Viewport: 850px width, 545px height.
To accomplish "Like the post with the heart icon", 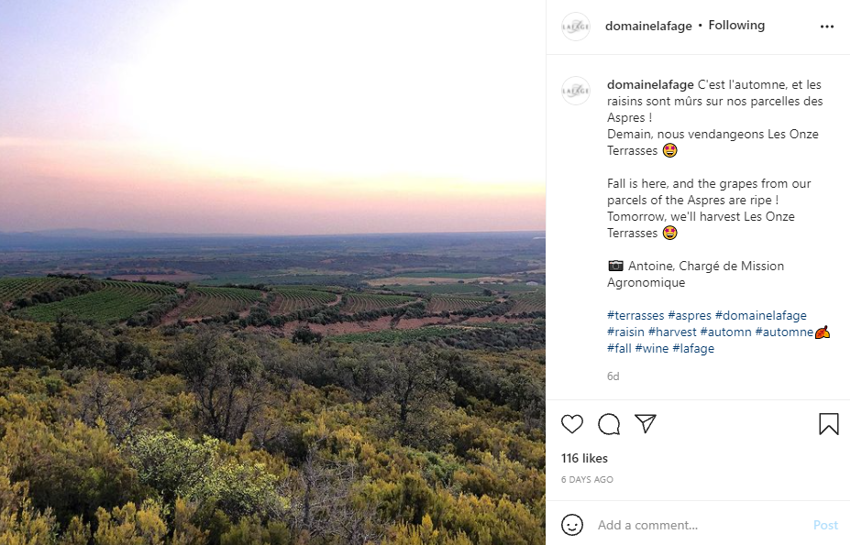I will pyautogui.click(x=572, y=424).
